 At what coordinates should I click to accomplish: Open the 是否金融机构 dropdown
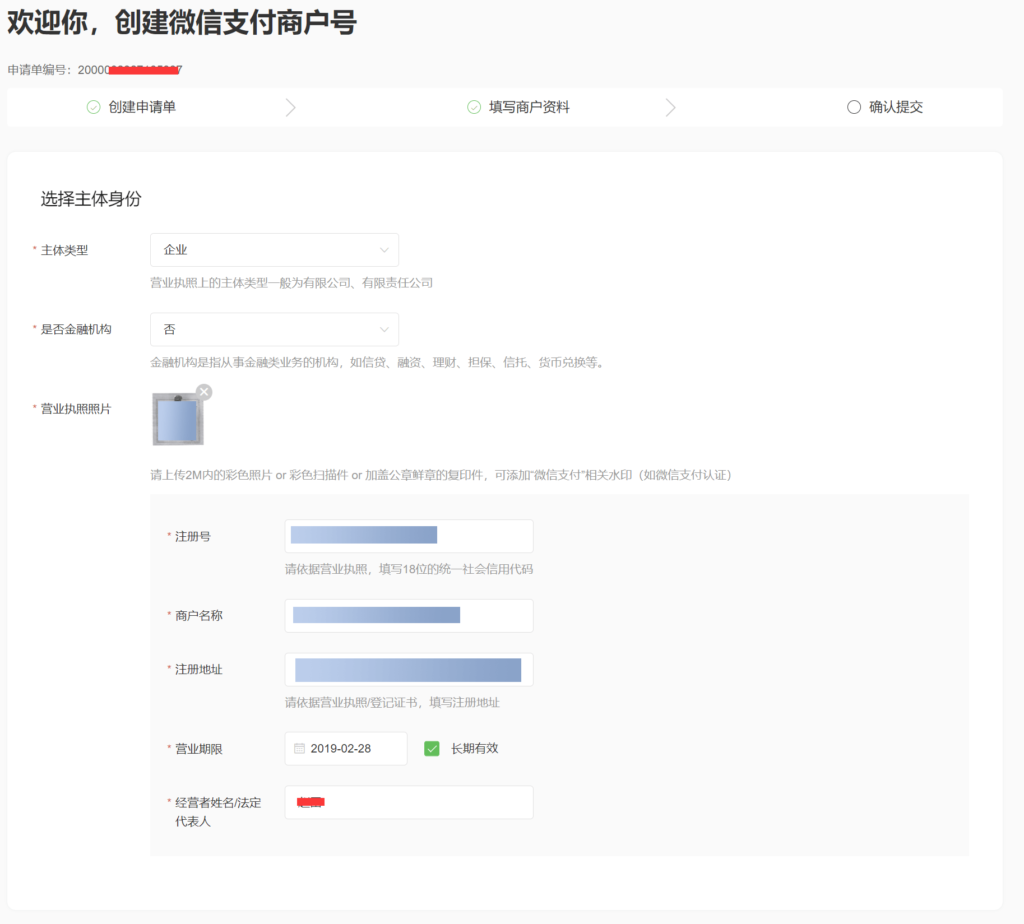pyautogui.click(x=273, y=329)
